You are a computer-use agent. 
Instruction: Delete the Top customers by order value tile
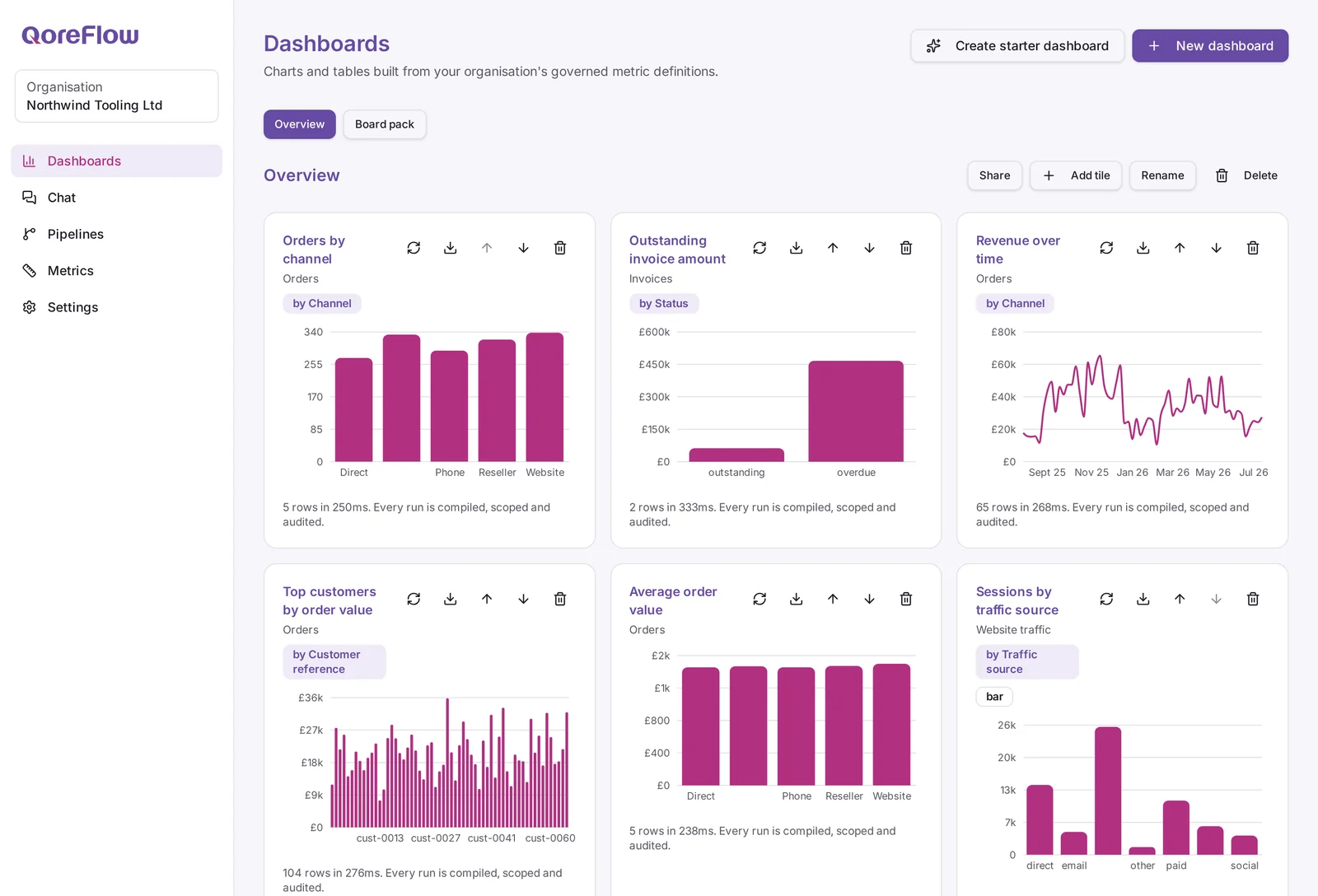560,599
